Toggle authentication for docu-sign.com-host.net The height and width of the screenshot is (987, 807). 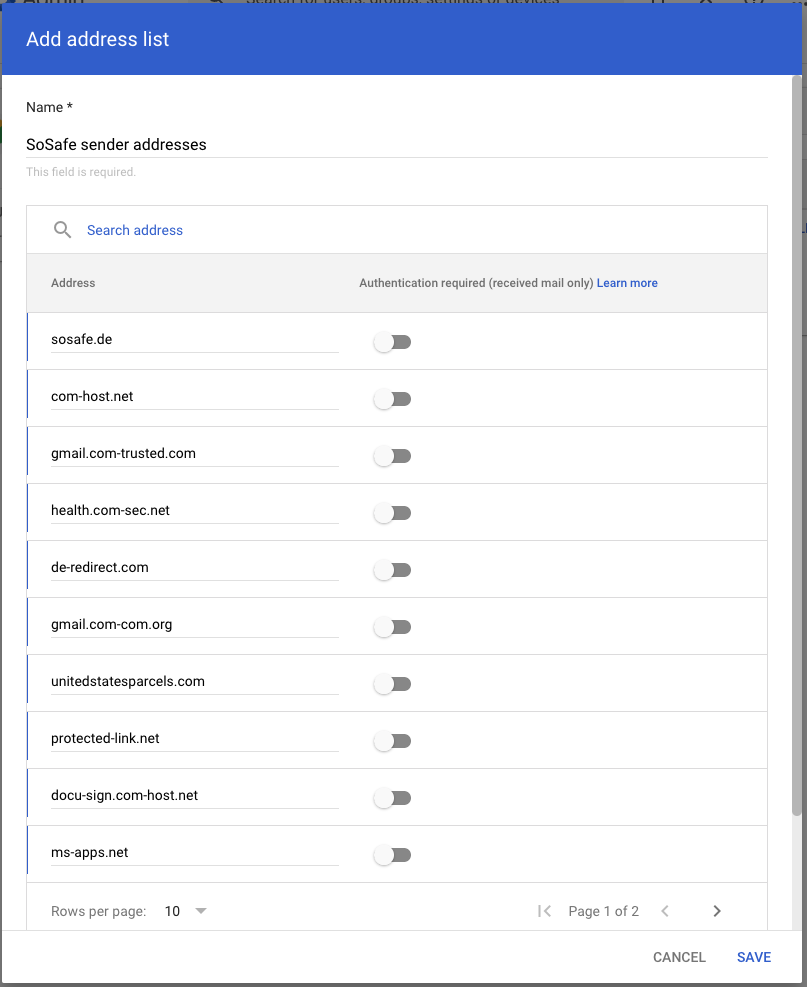pyautogui.click(x=392, y=798)
